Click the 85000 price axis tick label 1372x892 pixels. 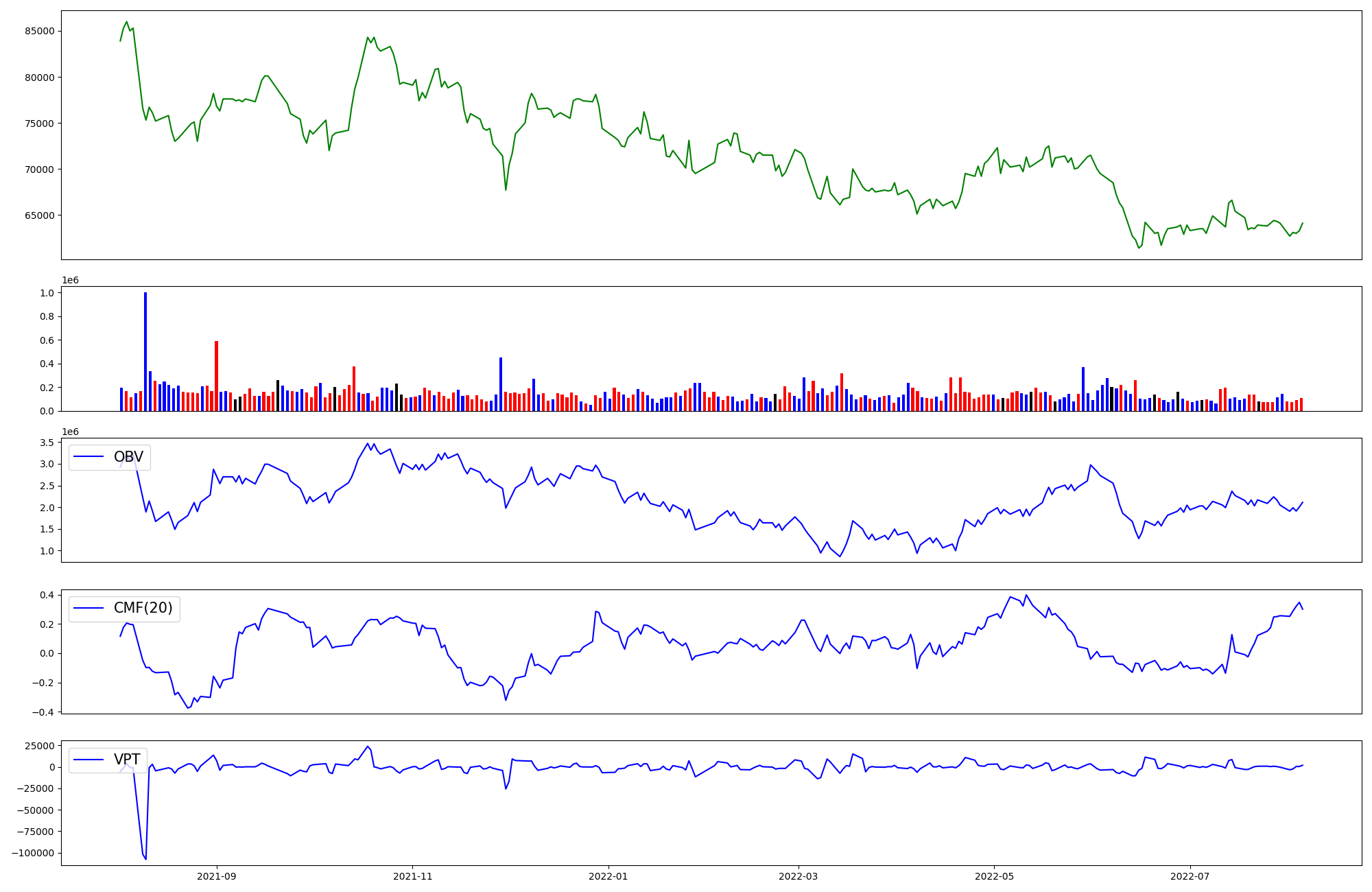pyautogui.click(x=39, y=32)
